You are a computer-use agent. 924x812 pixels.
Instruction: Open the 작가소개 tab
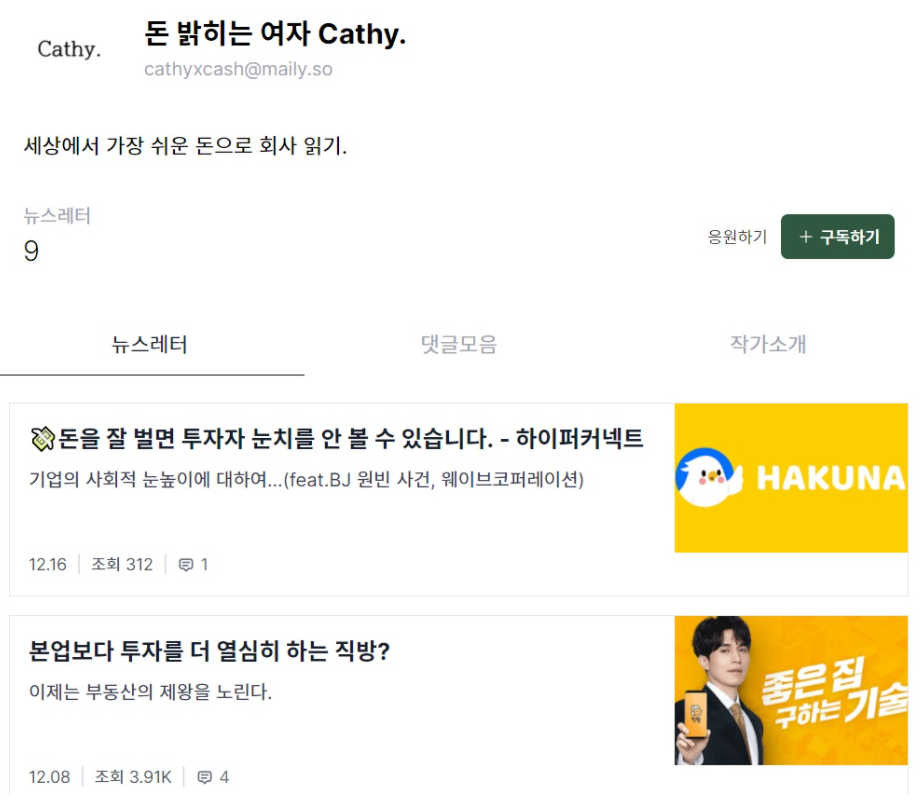(768, 345)
